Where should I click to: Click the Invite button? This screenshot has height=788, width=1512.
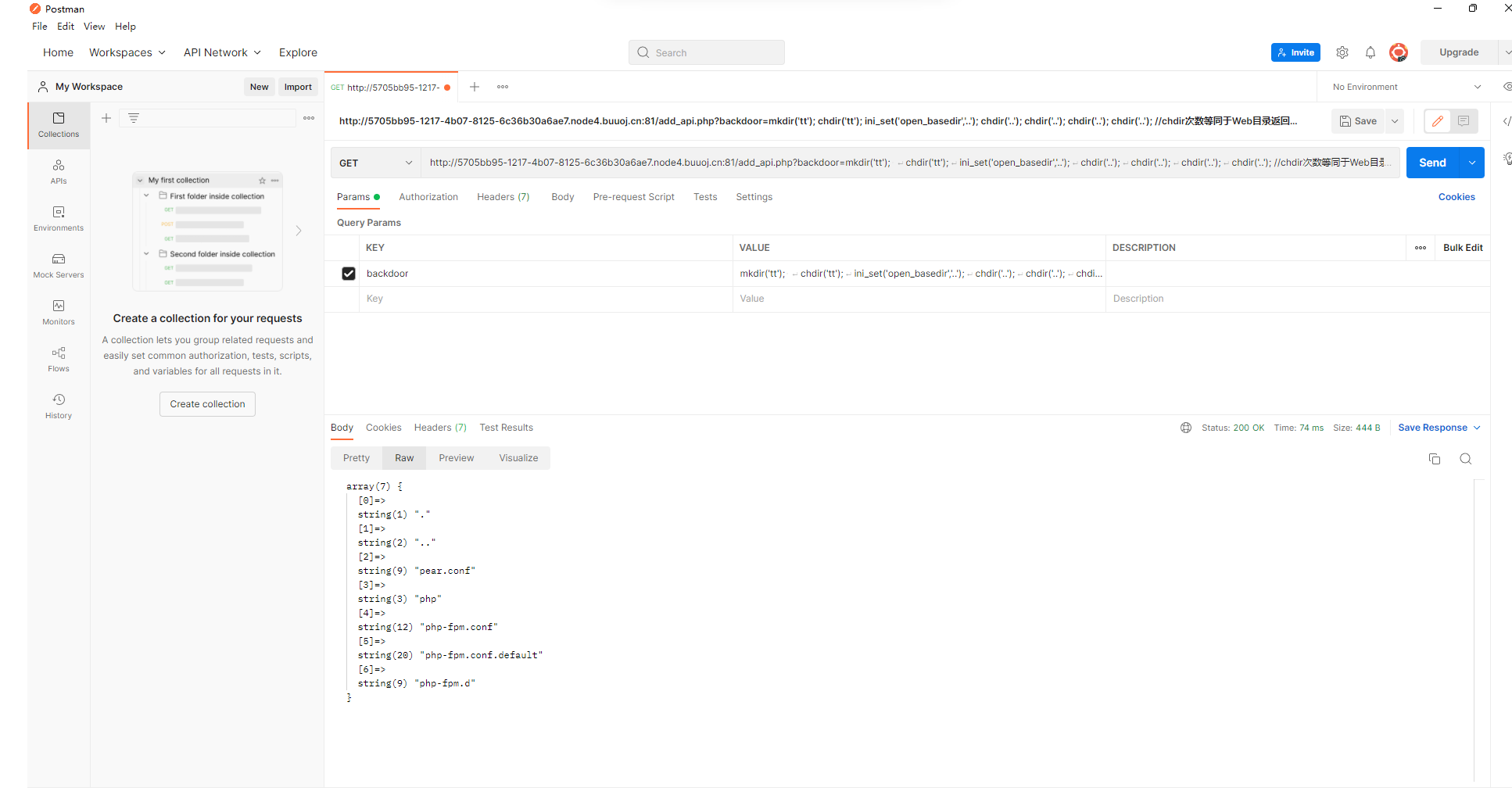click(x=1295, y=52)
